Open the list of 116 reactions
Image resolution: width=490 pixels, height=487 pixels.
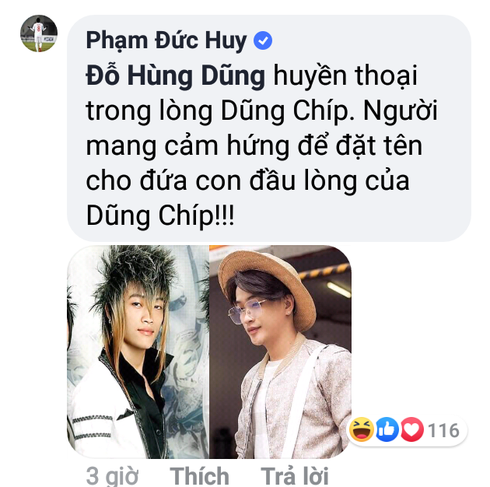coord(444,430)
